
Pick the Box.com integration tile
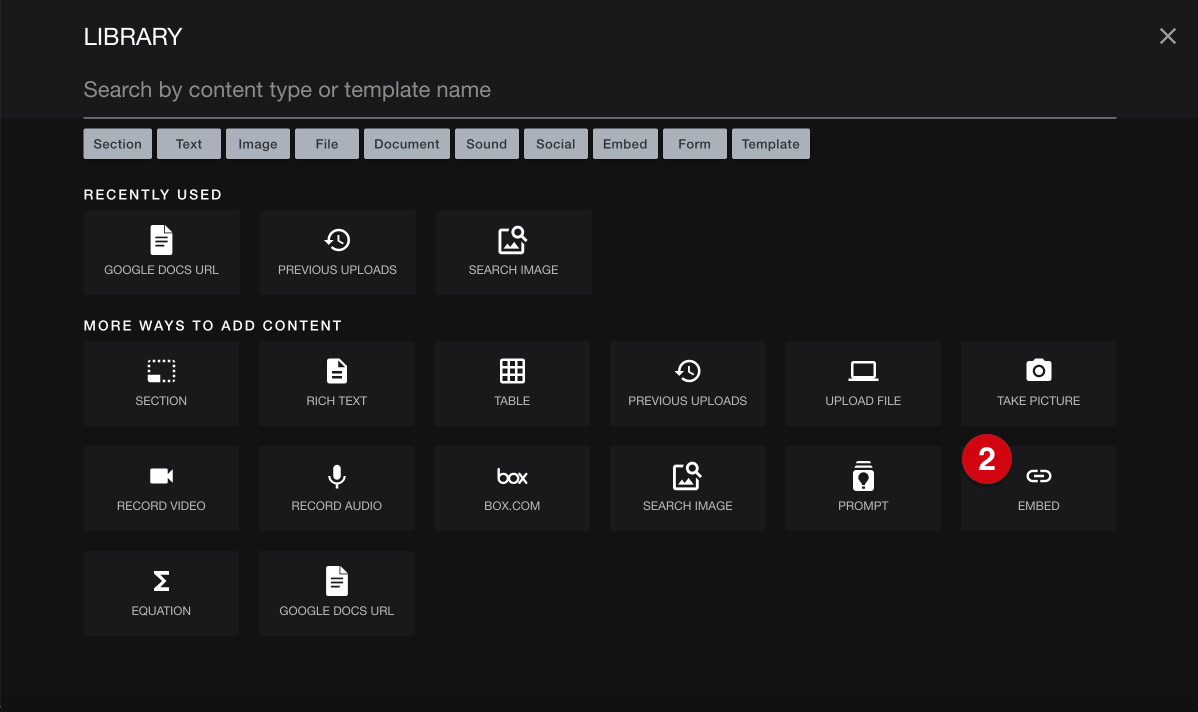coord(512,488)
